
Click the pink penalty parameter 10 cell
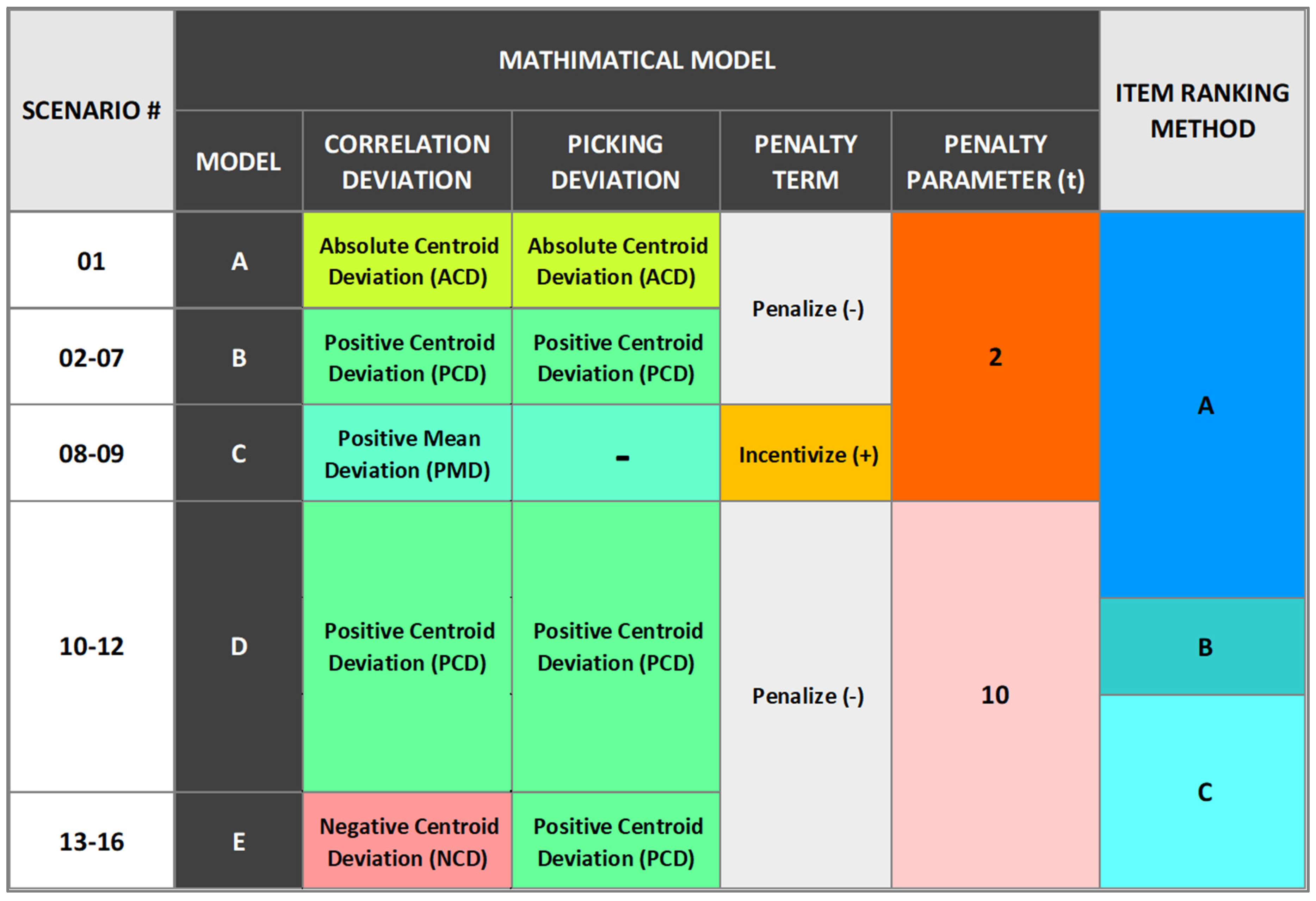coord(995,695)
